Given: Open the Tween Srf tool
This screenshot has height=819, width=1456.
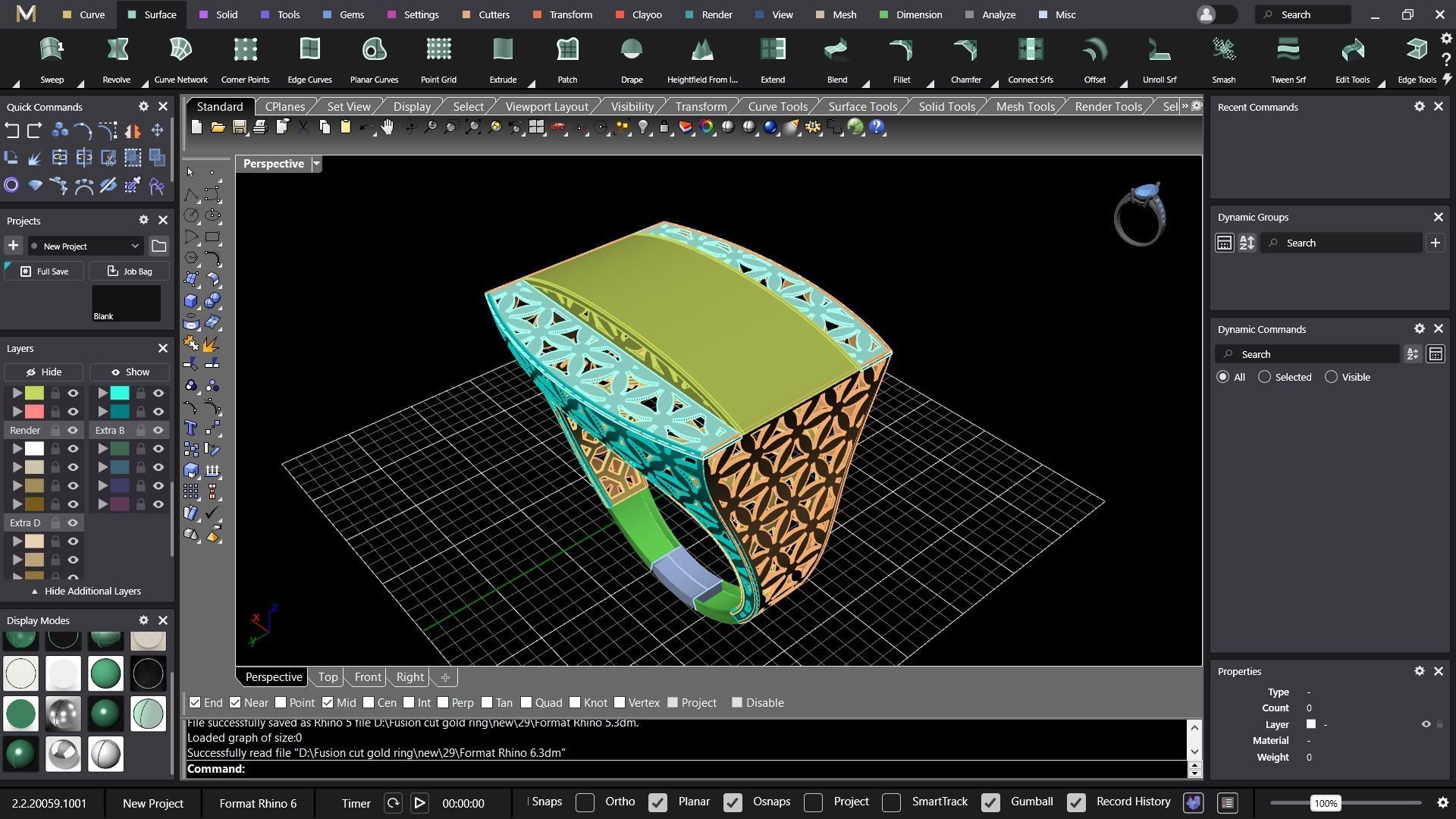Looking at the screenshot, I should pyautogui.click(x=1288, y=51).
